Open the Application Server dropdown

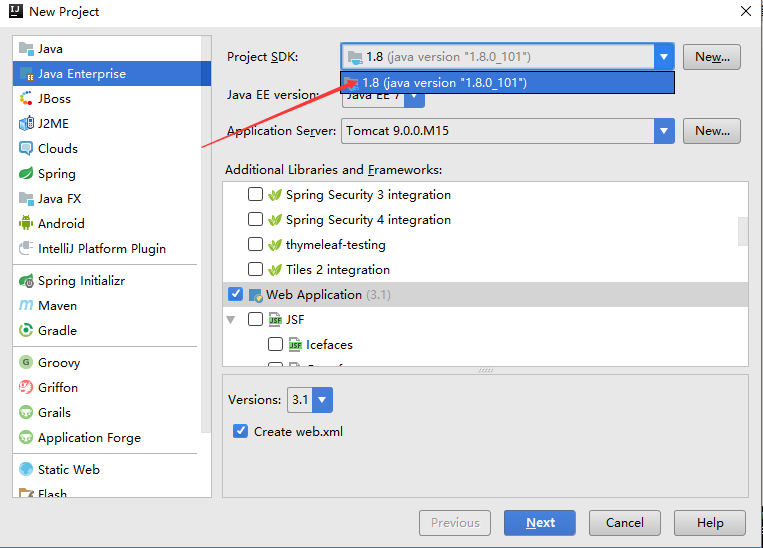coord(663,131)
